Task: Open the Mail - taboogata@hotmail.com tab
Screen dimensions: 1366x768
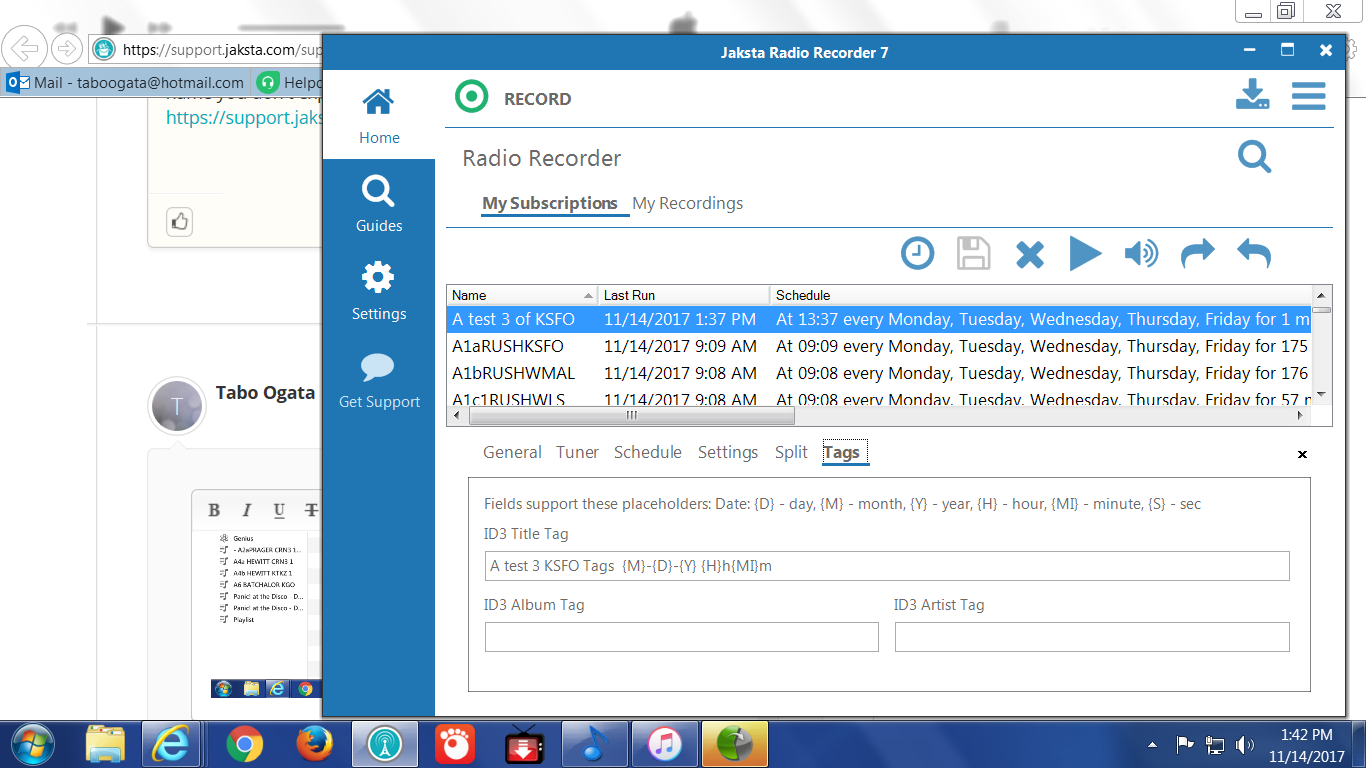Action: coord(126,82)
